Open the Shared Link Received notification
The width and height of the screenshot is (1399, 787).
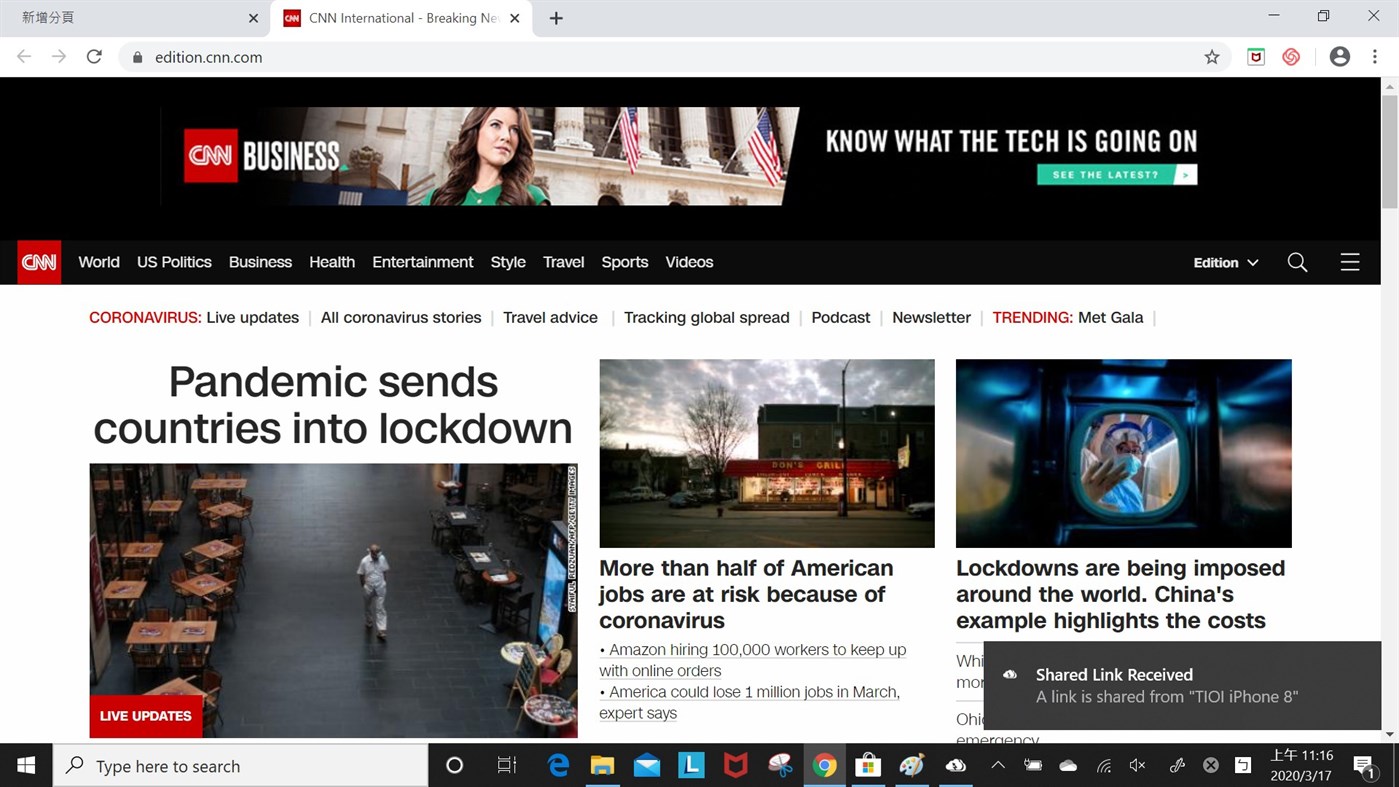(1182, 686)
